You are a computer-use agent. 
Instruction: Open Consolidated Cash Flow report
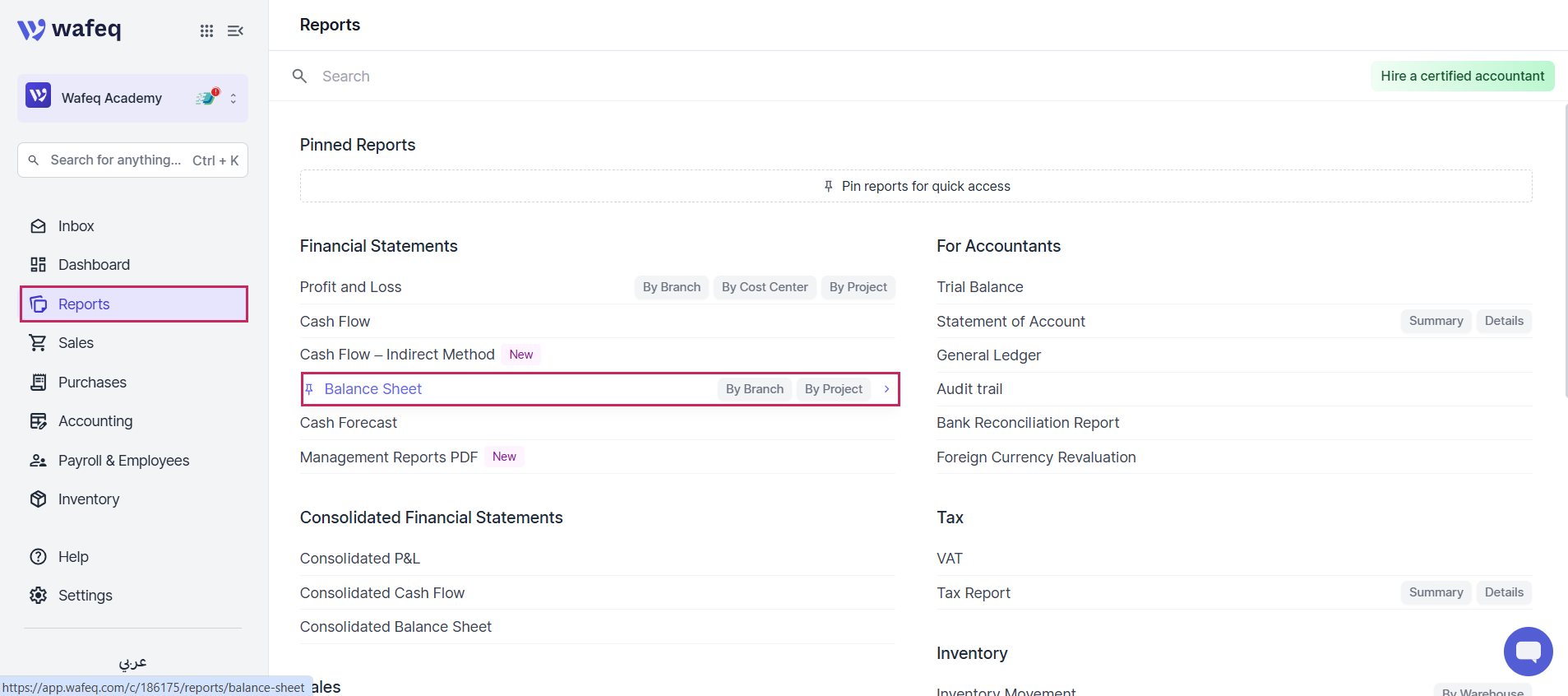pyautogui.click(x=382, y=593)
